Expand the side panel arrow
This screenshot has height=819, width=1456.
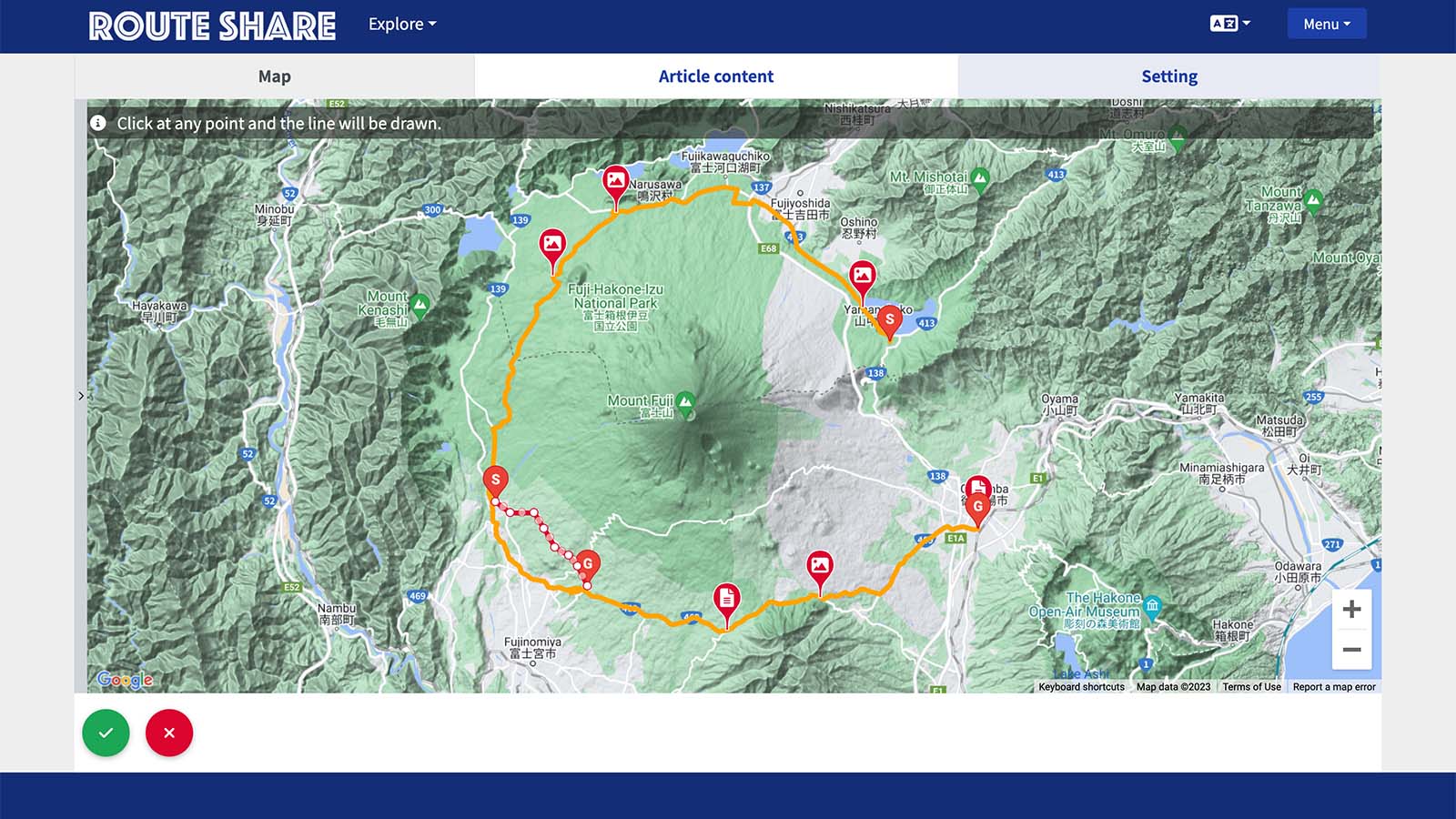[81, 396]
